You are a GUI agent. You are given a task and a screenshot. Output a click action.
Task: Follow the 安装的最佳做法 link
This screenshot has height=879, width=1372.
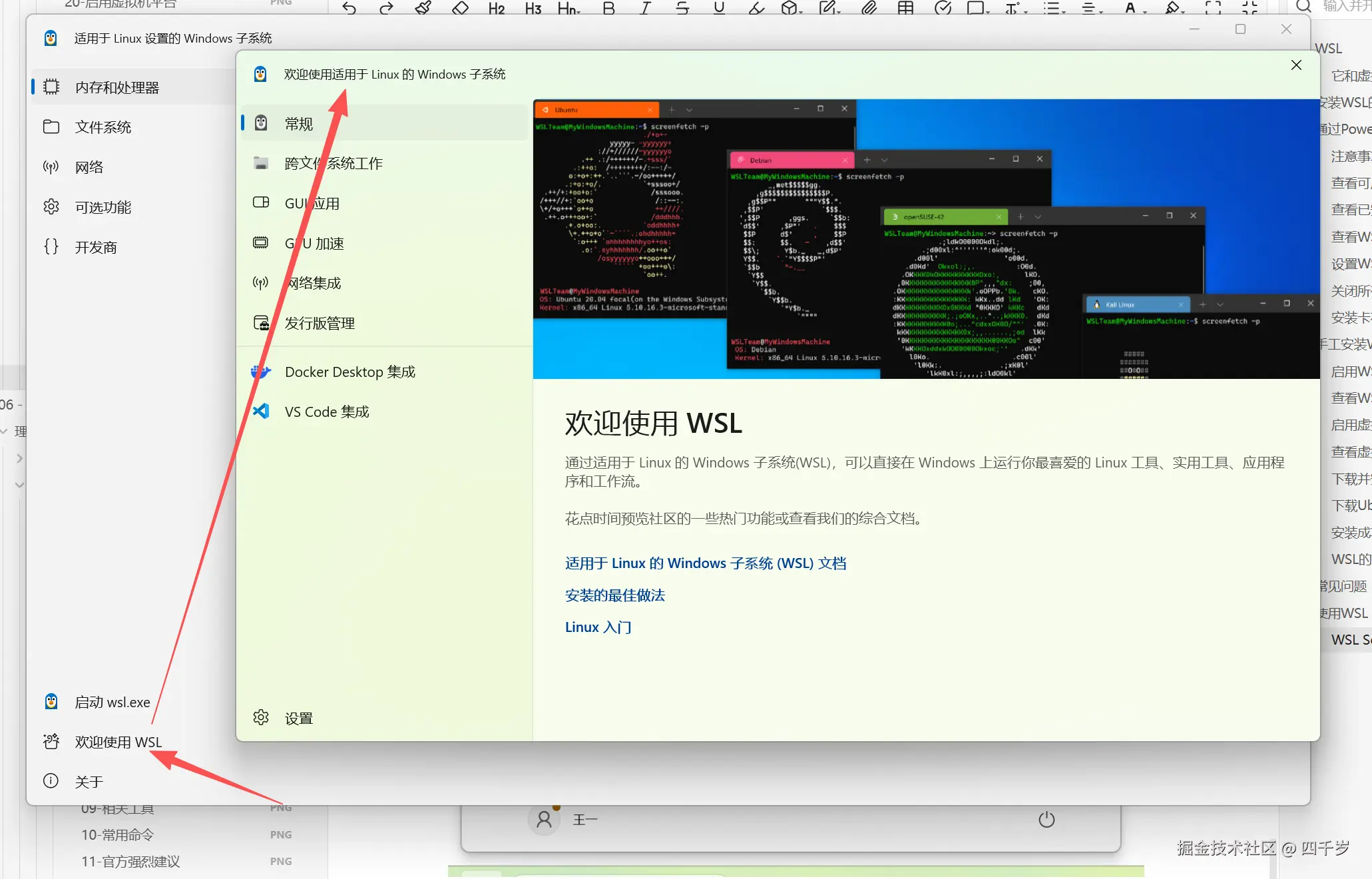(x=614, y=595)
